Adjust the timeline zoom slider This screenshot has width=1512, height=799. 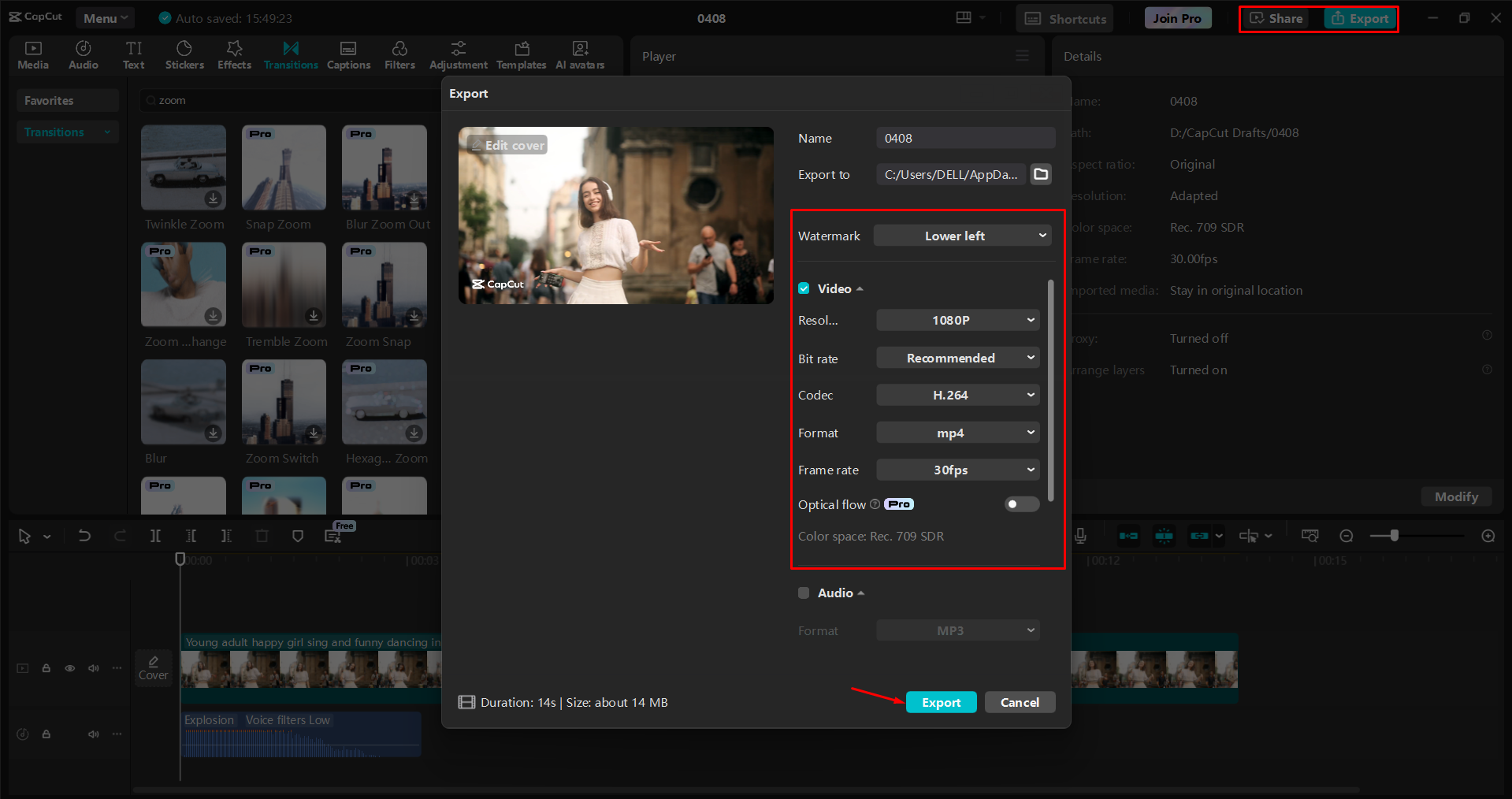pyautogui.click(x=1395, y=535)
